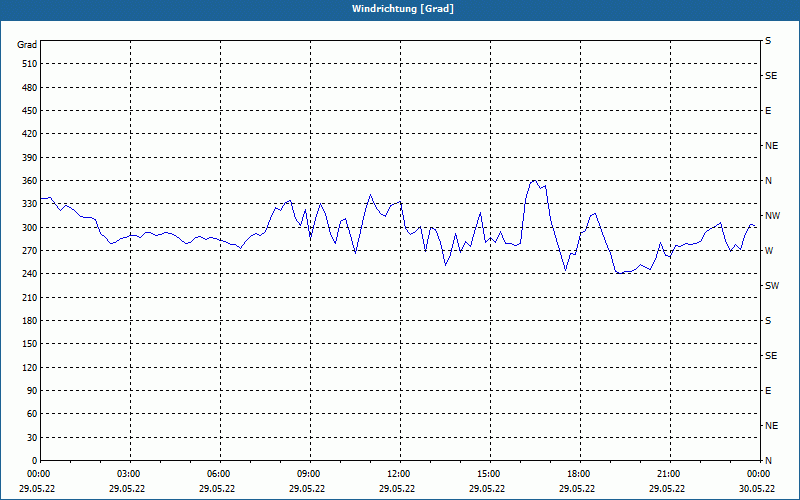Select the 480 y-axis label

(30, 88)
